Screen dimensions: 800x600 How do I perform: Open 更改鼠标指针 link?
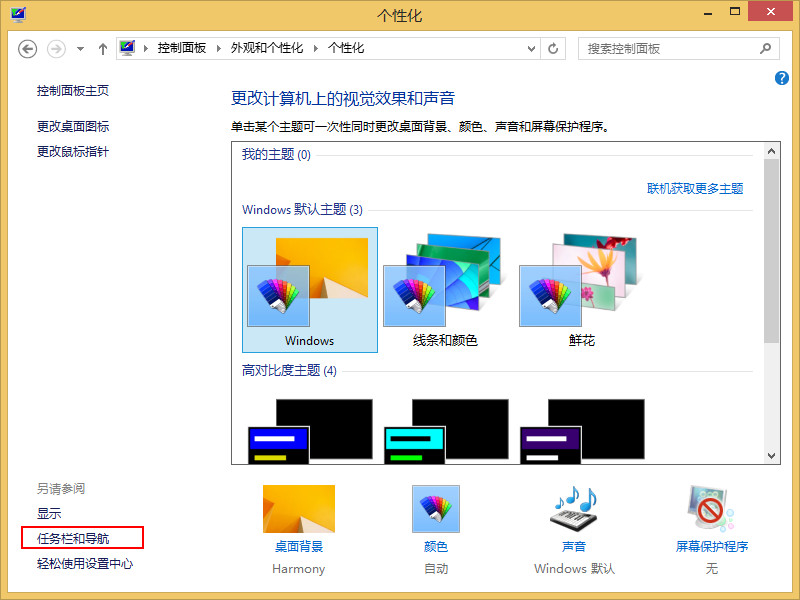(73, 152)
